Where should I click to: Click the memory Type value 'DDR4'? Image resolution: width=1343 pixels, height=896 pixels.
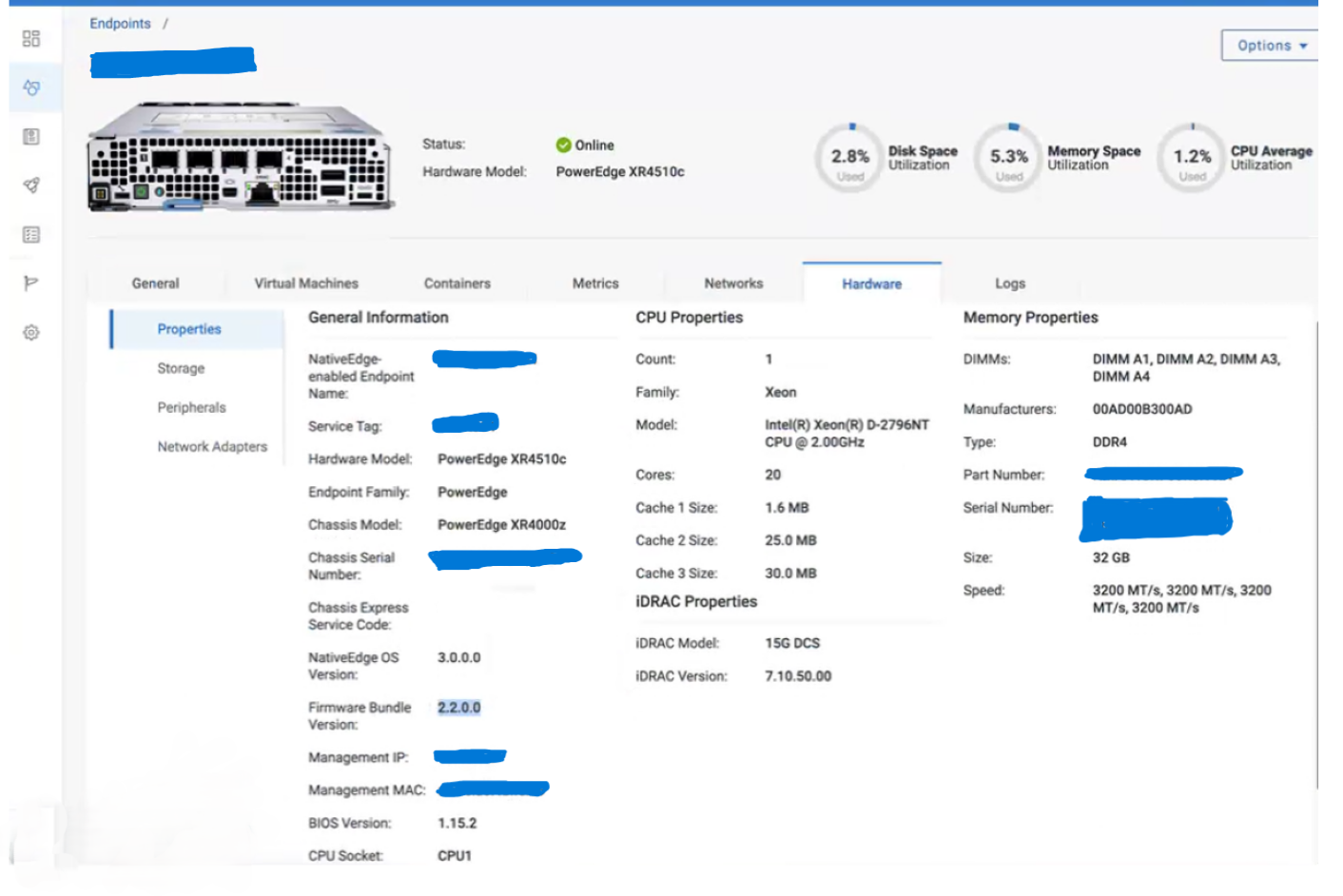tap(1110, 442)
